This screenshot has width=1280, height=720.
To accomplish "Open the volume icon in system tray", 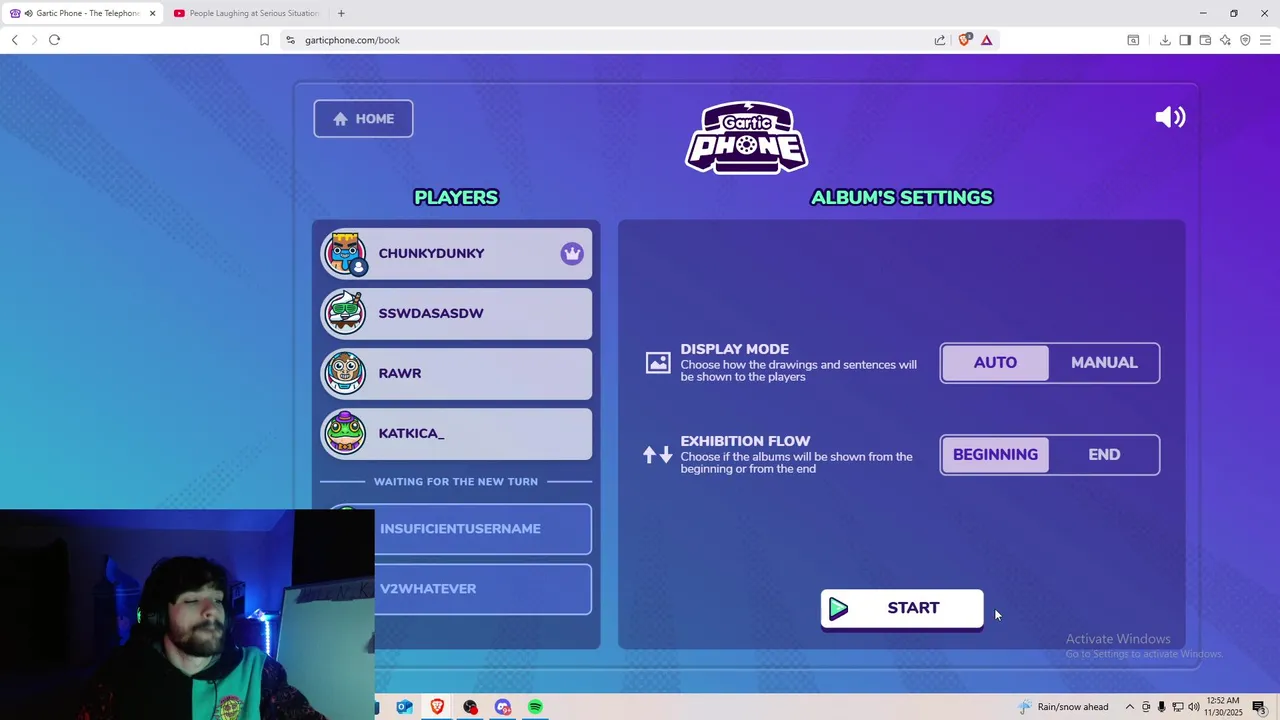I will pyautogui.click(x=1194, y=707).
